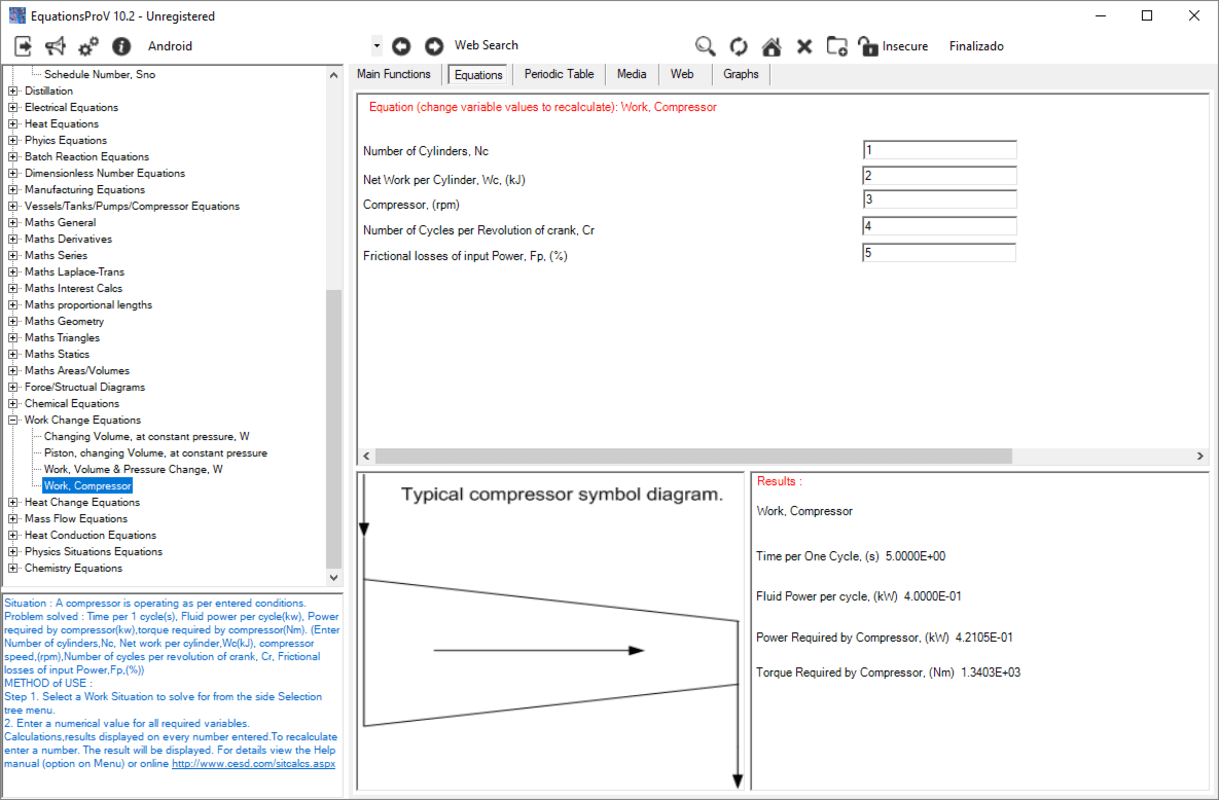Click the exit/logout icon in toolbar
The width and height of the screenshot is (1219, 800).
pos(23,46)
